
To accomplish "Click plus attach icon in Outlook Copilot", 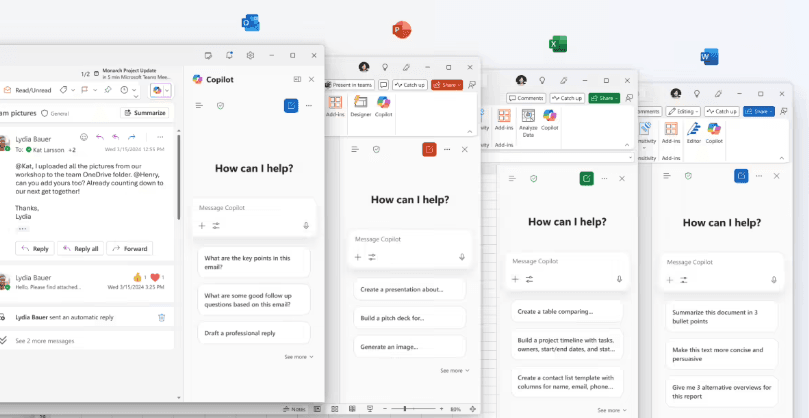I will click(x=202, y=226).
